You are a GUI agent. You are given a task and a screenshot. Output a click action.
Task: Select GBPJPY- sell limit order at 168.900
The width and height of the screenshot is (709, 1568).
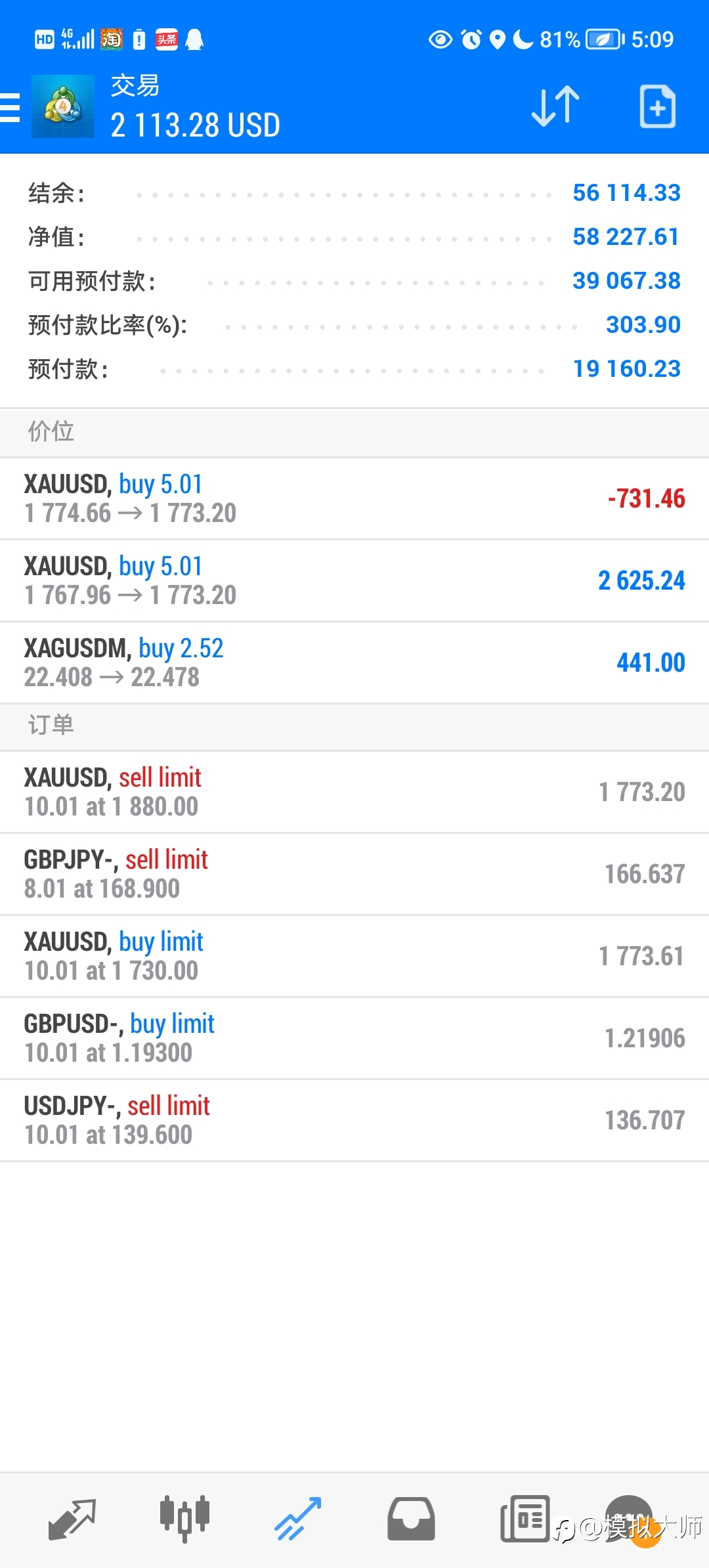(x=354, y=875)
